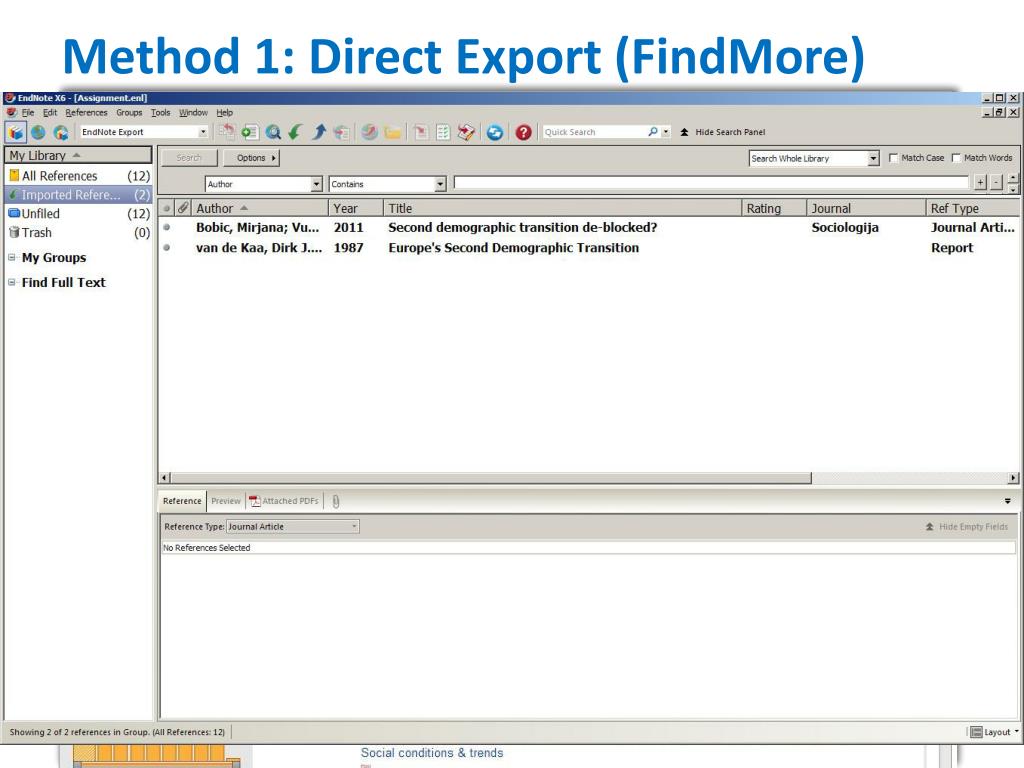Screen dimensions: 1024x768
Task: Switch to Local Library Mode icon
Action: point(16,132)
